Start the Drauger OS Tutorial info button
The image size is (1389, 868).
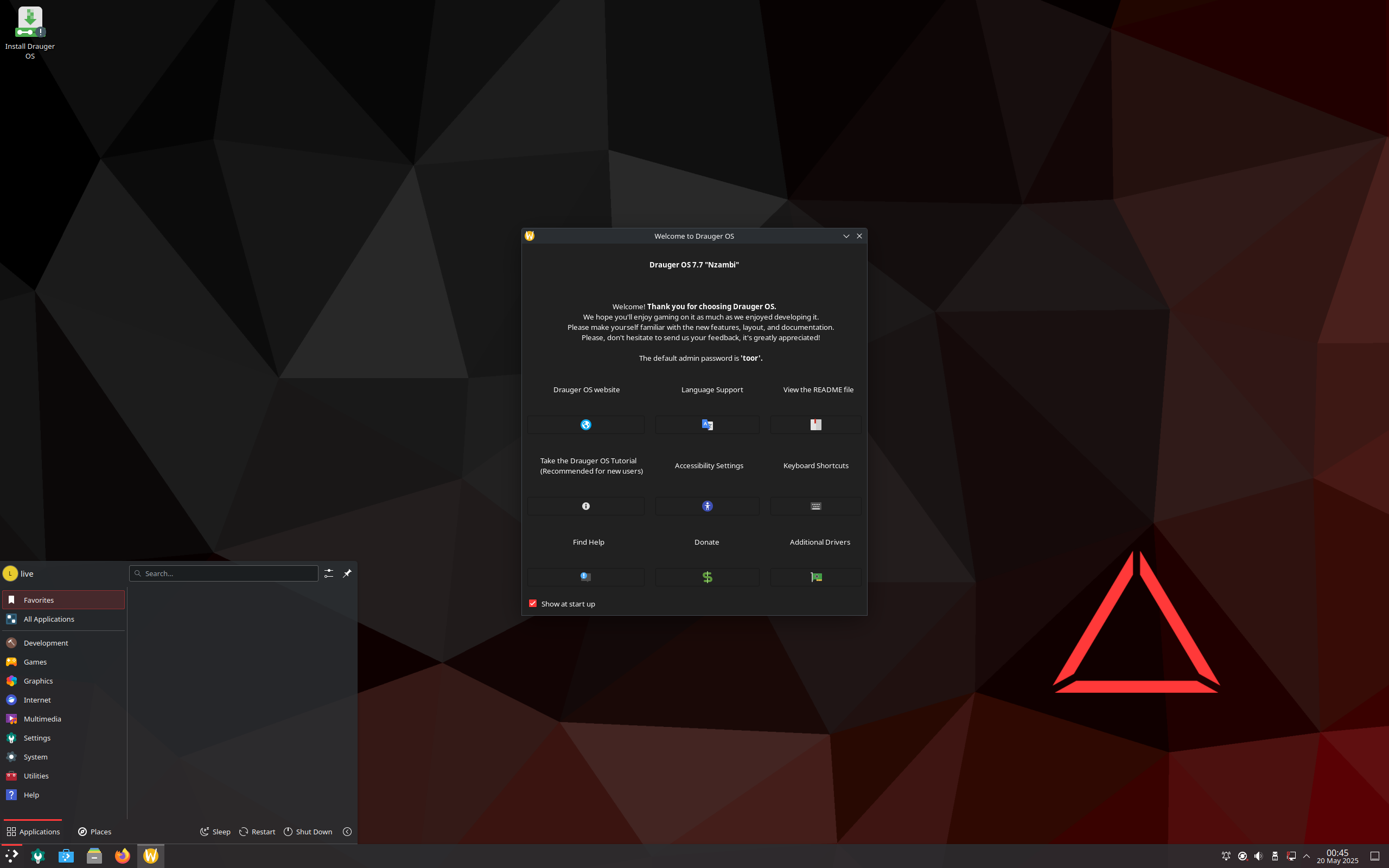pyautogui.click(x=585, y=506)
